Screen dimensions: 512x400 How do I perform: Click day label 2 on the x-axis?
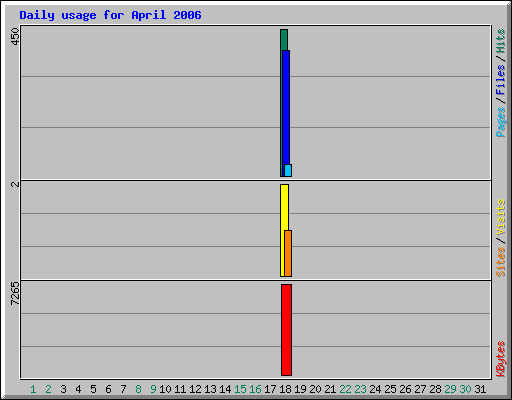tap(48, 389)
